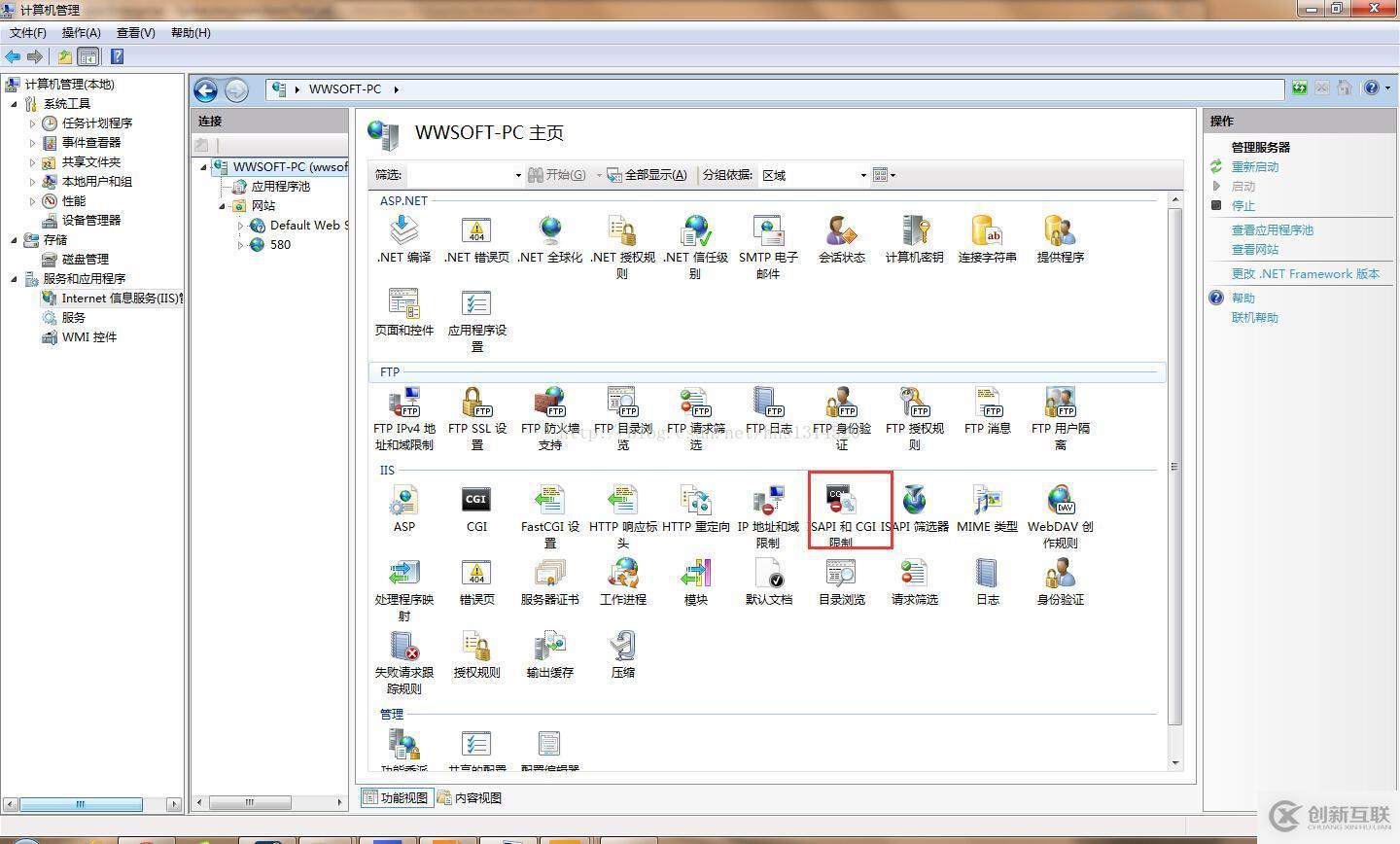This screenshot has height=844, width=1400.
Task: Click the 重新启动 action link
Action: [x=1255, y=167]
